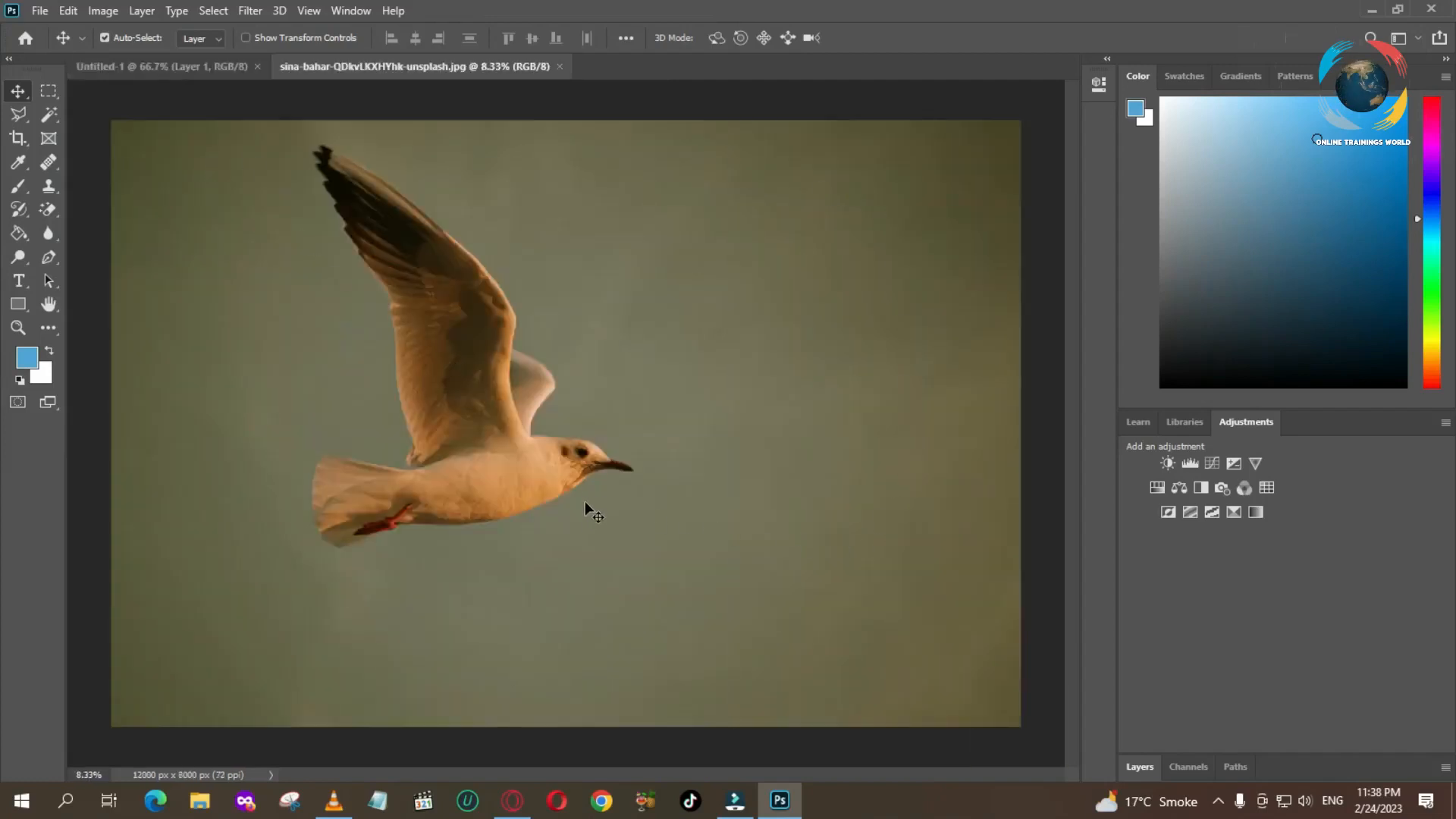Viewport: 1456px width, 819px height.
Task: Open the Layers panel flyout menu
Action: click(x=1445, y=767)
